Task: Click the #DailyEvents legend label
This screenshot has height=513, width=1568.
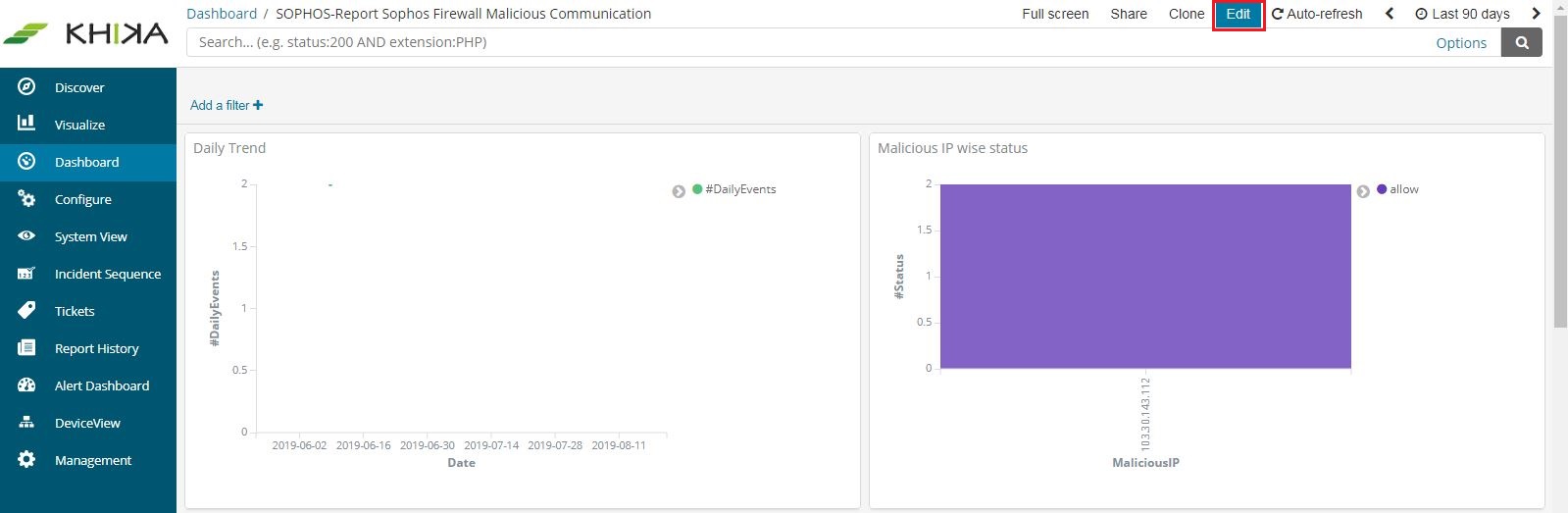Action: (x=740, y=189)
